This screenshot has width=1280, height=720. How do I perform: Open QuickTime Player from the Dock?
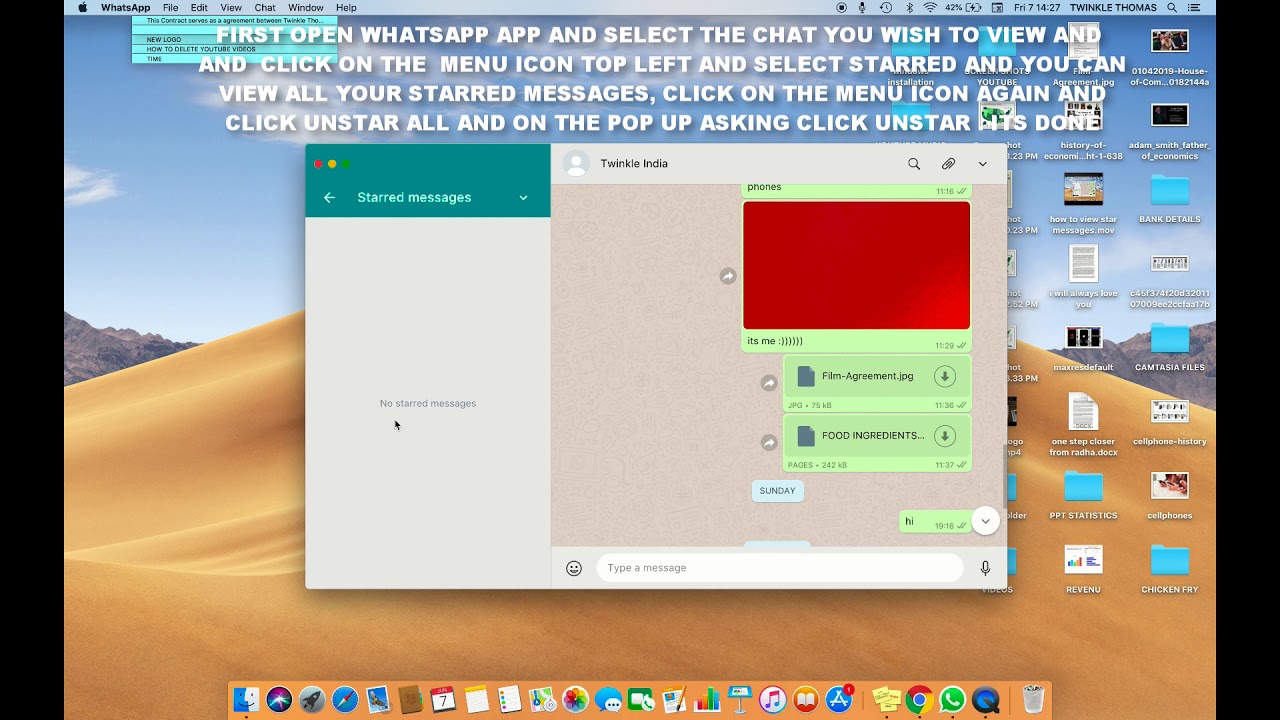(x=986, y=700)
